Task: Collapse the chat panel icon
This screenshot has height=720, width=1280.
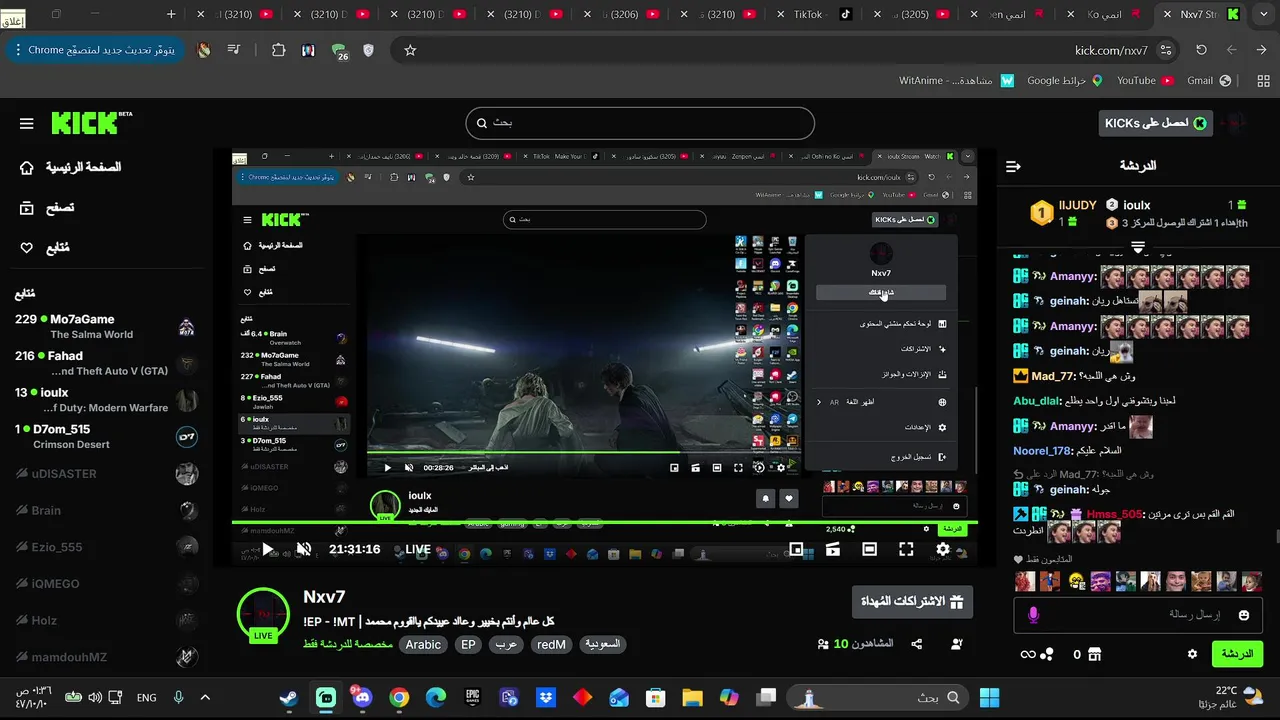Action: (1013, 166)
